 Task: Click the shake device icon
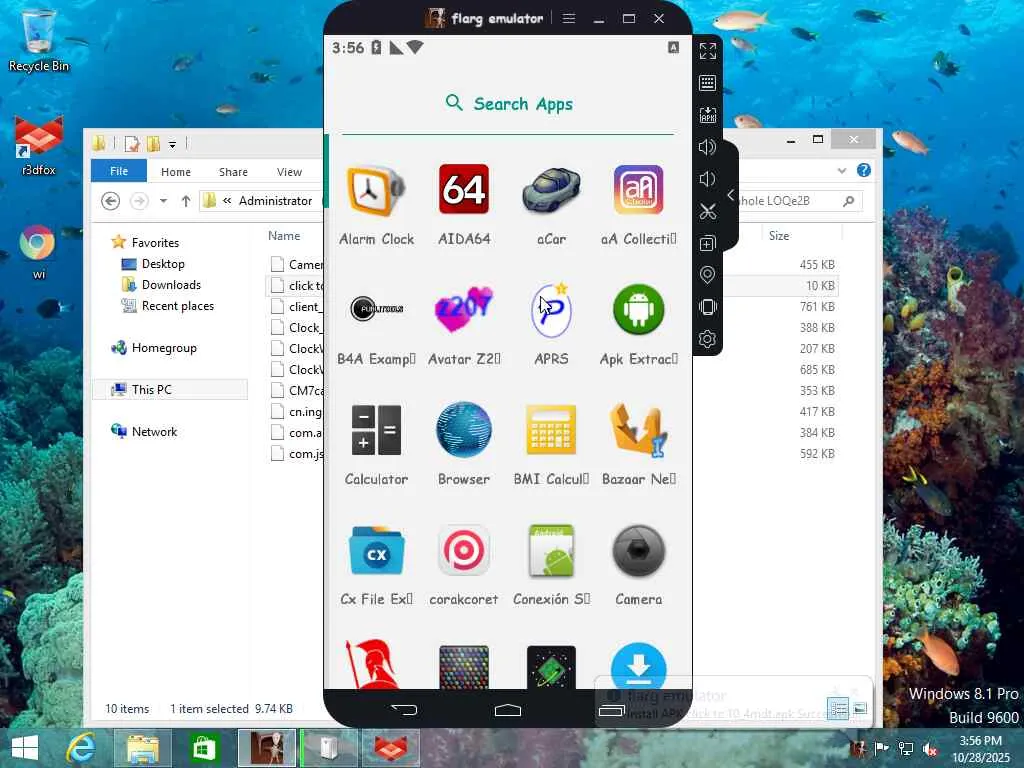pos(707,307)
